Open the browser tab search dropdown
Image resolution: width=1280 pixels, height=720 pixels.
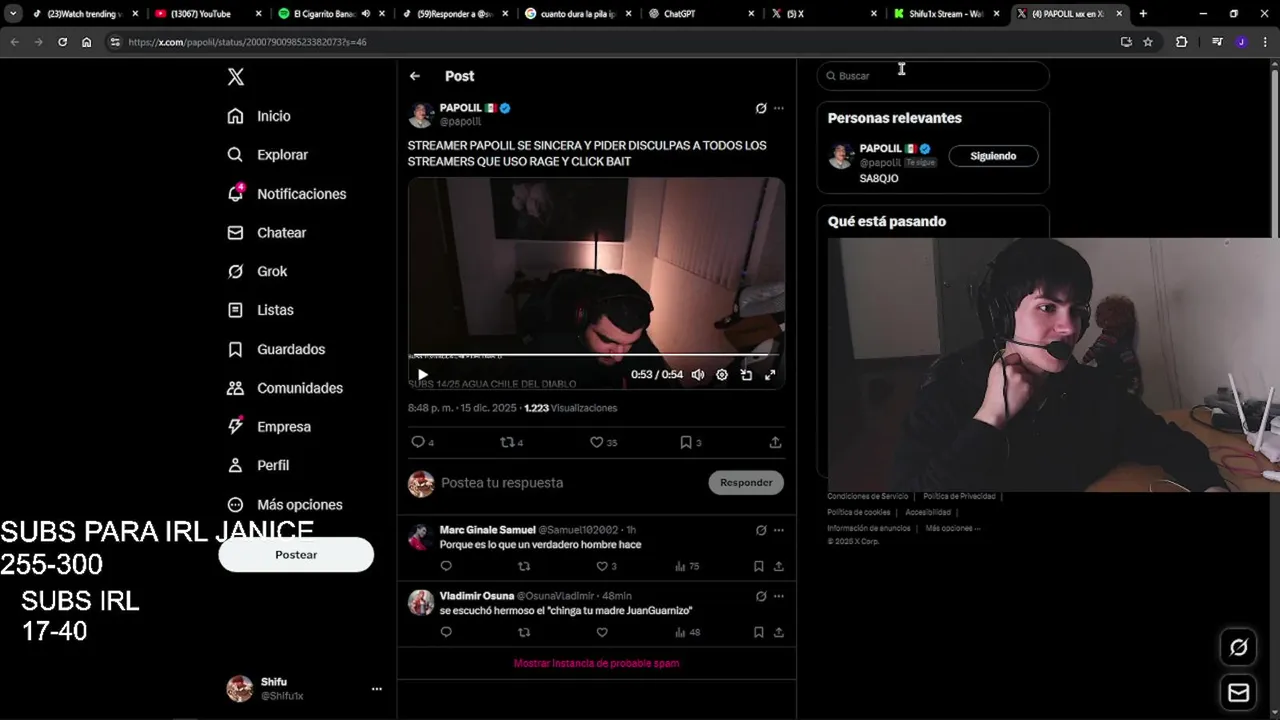(13, 14)
